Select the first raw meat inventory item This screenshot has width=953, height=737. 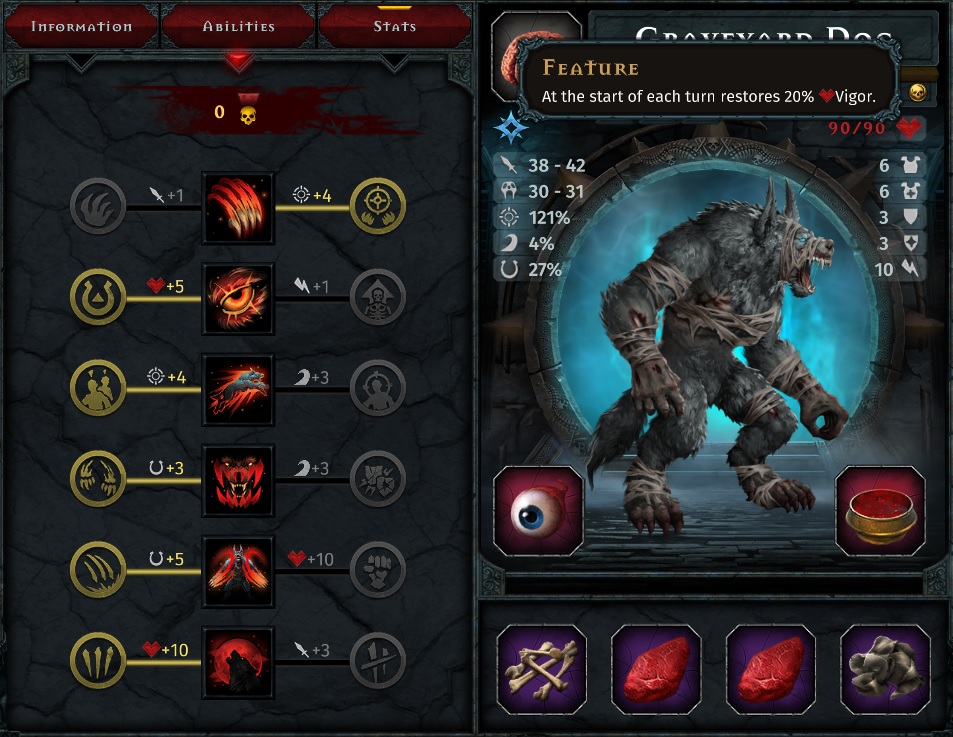coord(656,669)
